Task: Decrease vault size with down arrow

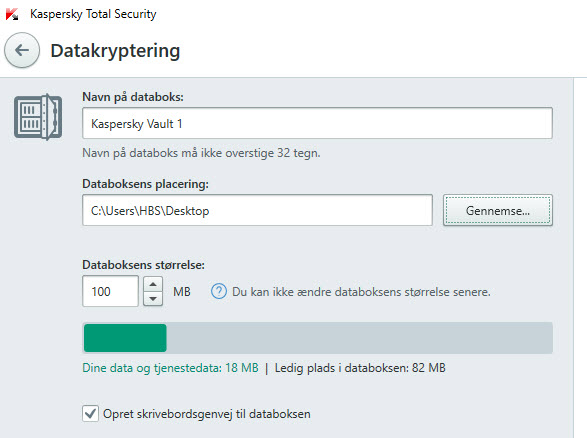Action: coord(153,299)
